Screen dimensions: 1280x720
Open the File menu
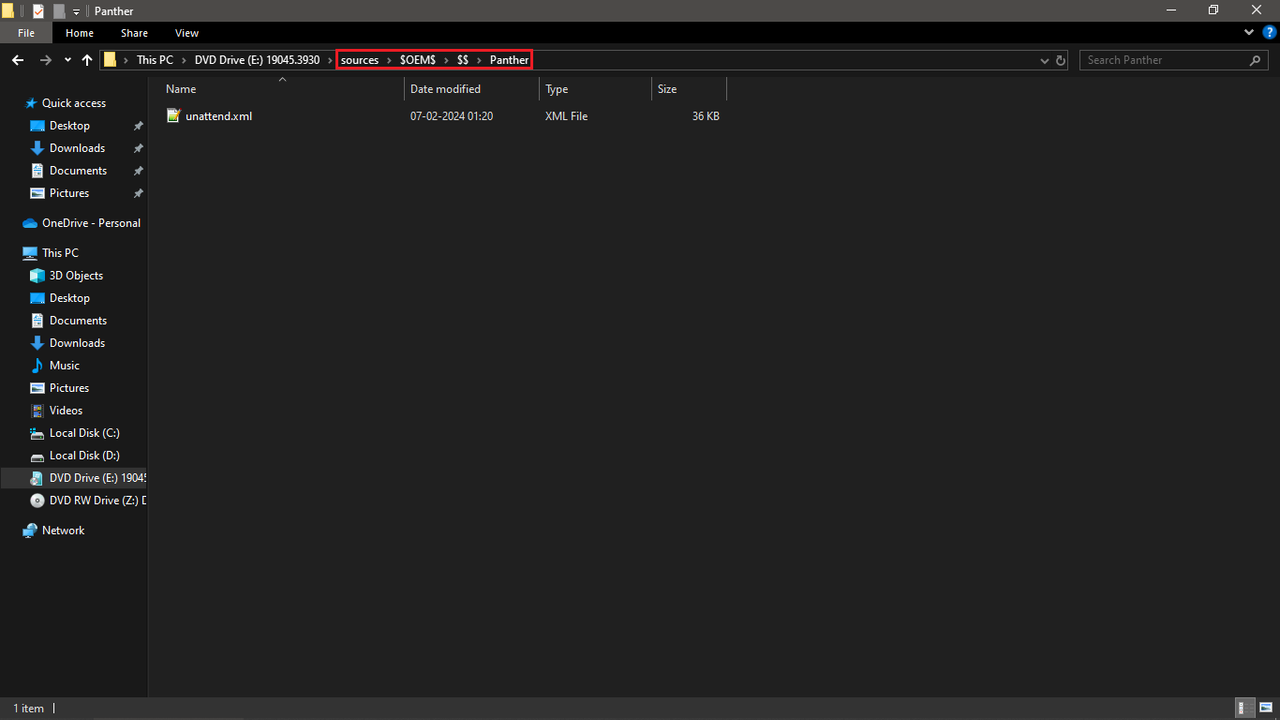tap(25, 32)
